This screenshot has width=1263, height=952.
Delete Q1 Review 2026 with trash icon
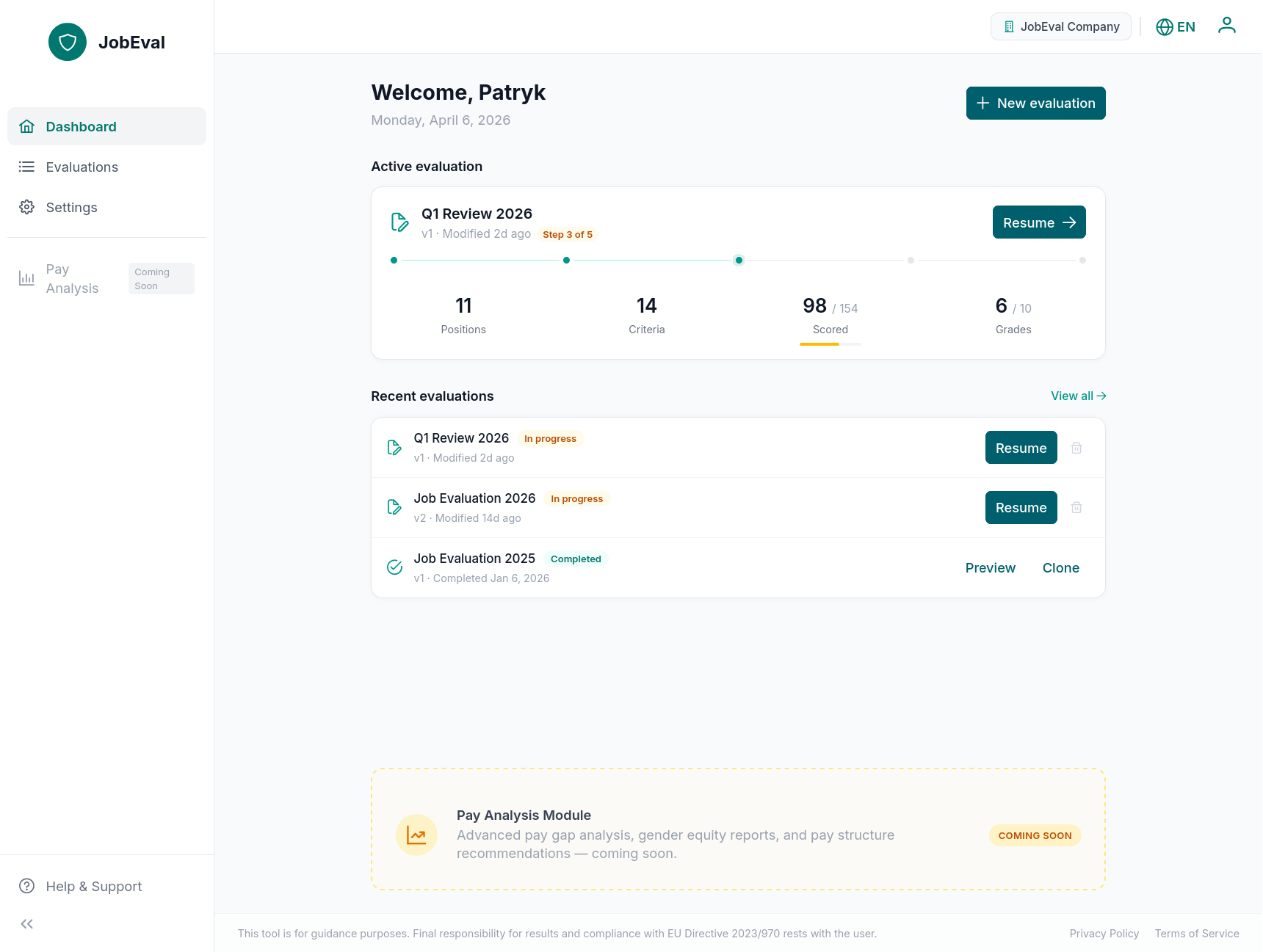point(1076,448)
